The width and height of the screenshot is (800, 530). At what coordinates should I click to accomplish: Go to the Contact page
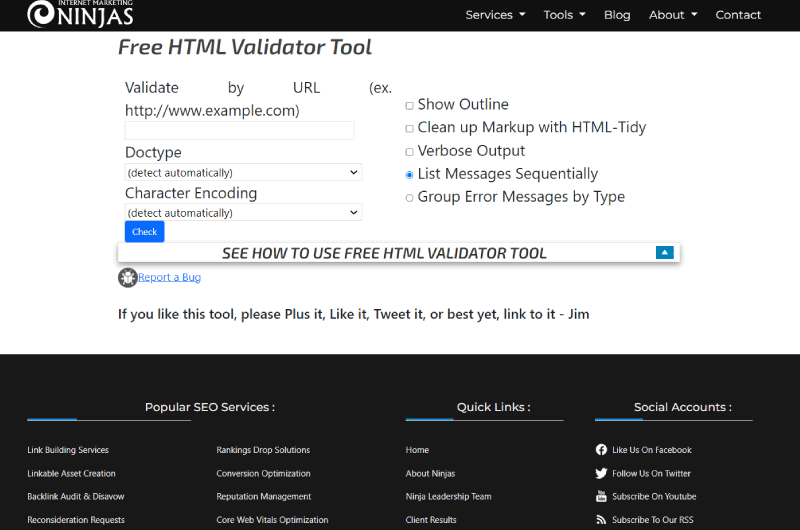(738, 15)
